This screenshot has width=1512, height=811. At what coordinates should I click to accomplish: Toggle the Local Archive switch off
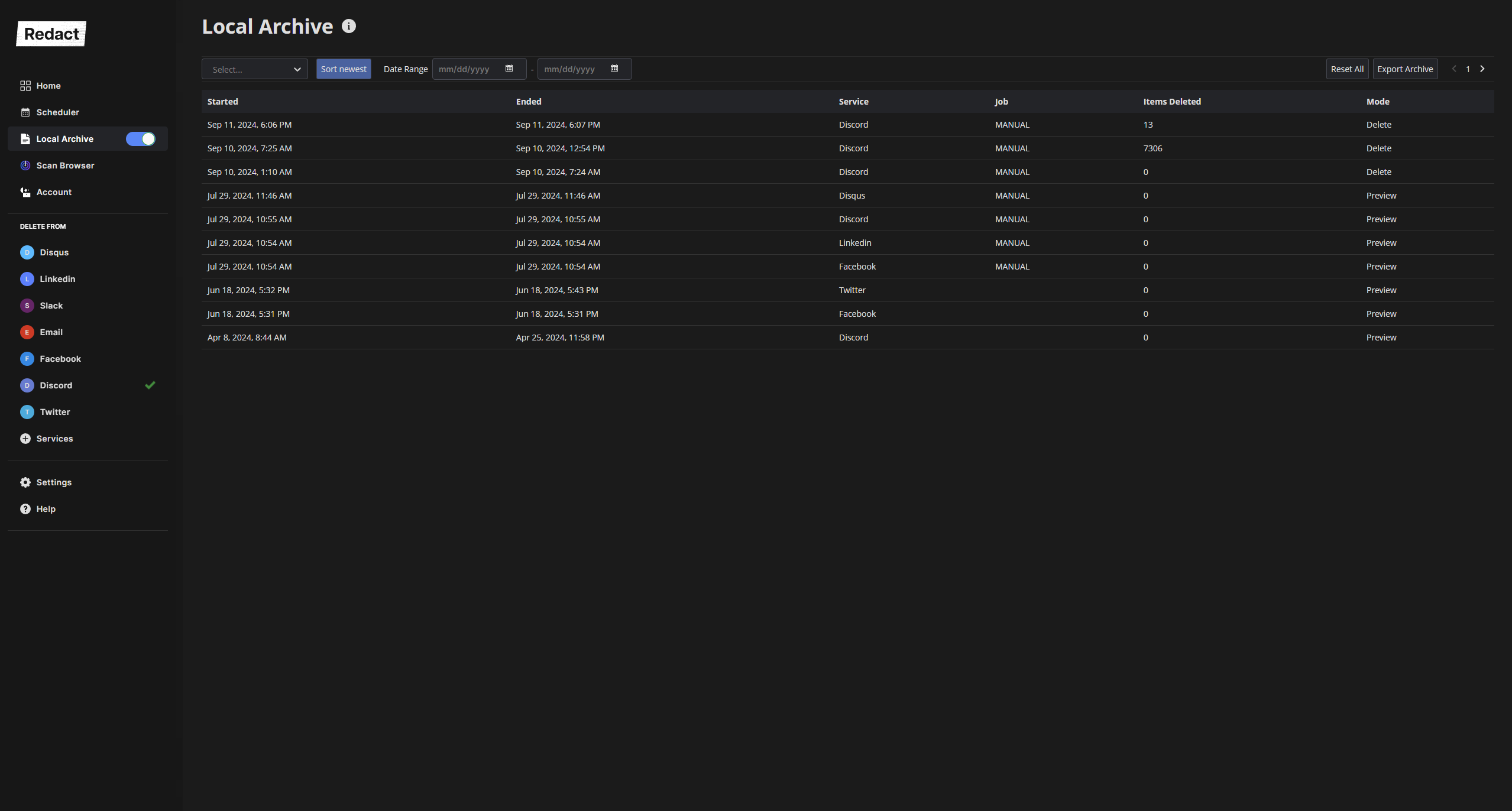pos(141,139)
